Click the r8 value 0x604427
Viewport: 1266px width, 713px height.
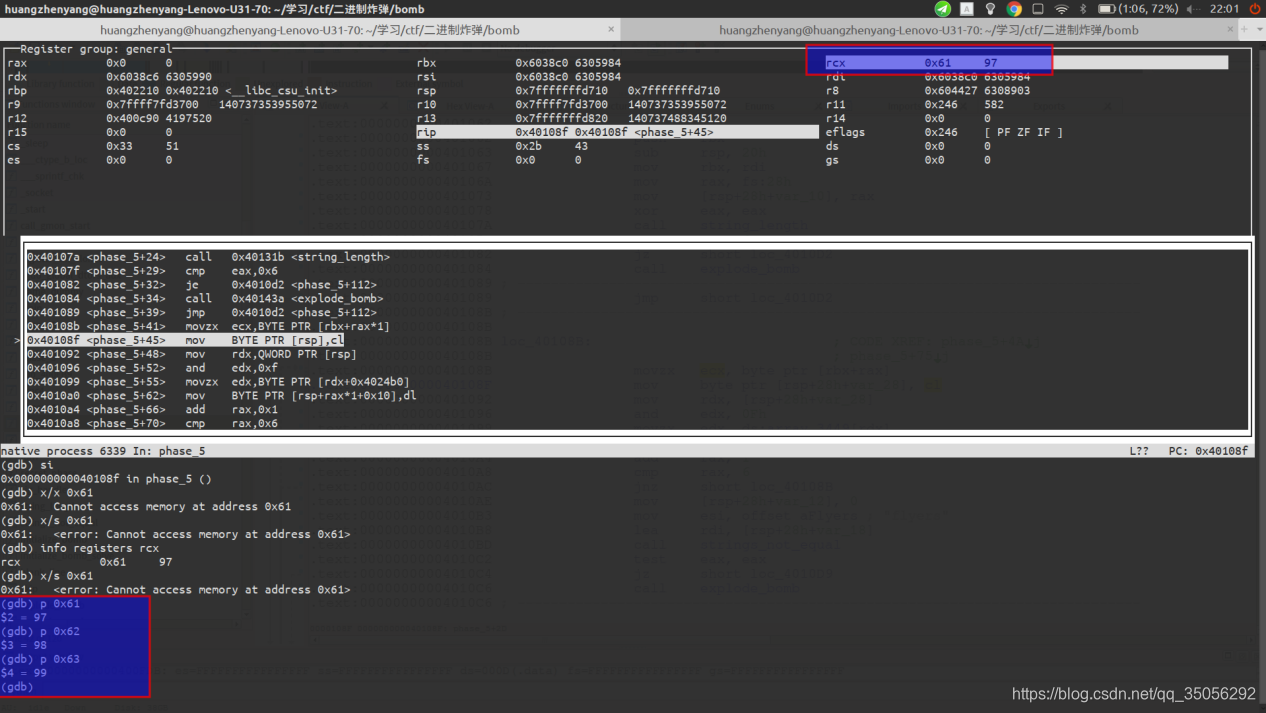(951, 91)
